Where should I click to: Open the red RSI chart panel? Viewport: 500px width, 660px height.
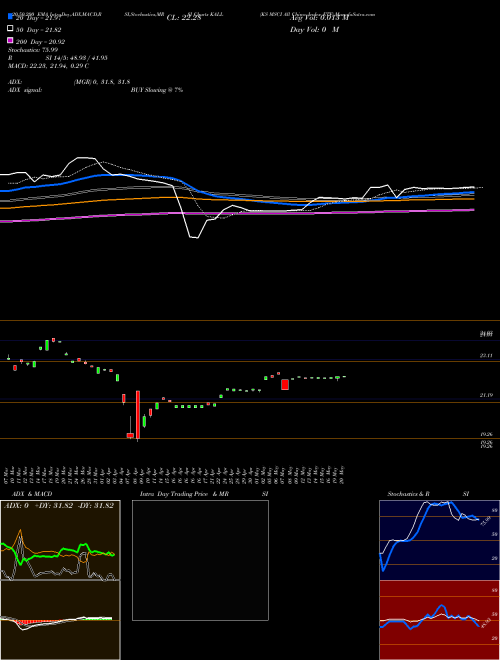[x=439, y=620]
